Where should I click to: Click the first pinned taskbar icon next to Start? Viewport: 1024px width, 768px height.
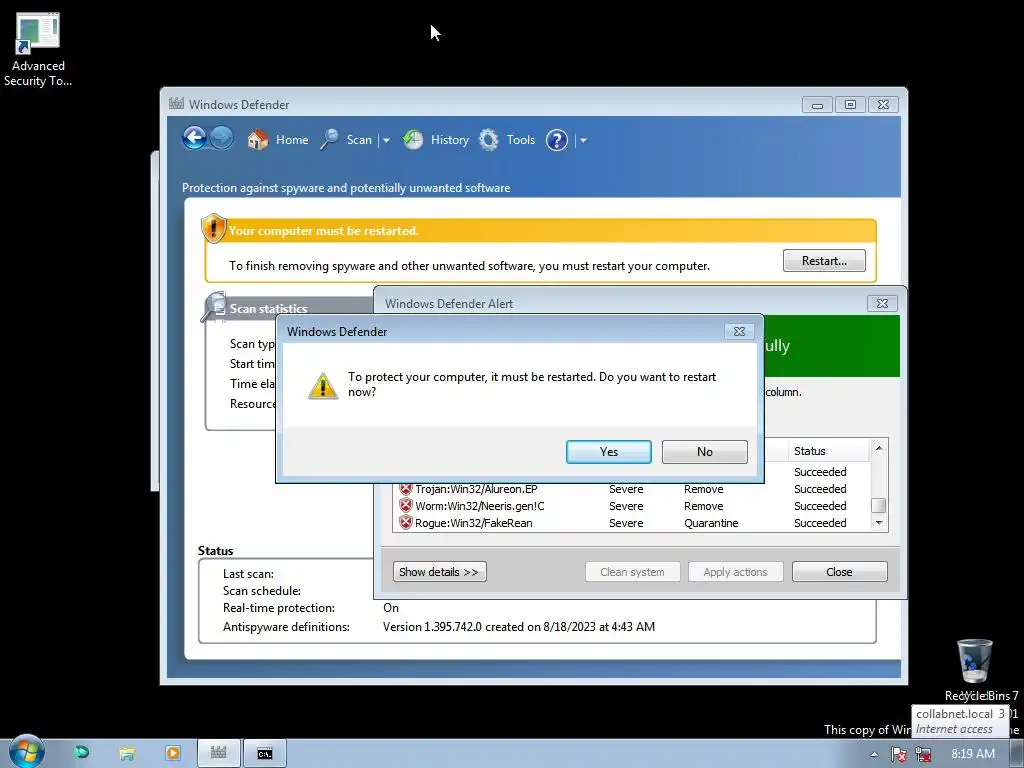tap(81, 753)
